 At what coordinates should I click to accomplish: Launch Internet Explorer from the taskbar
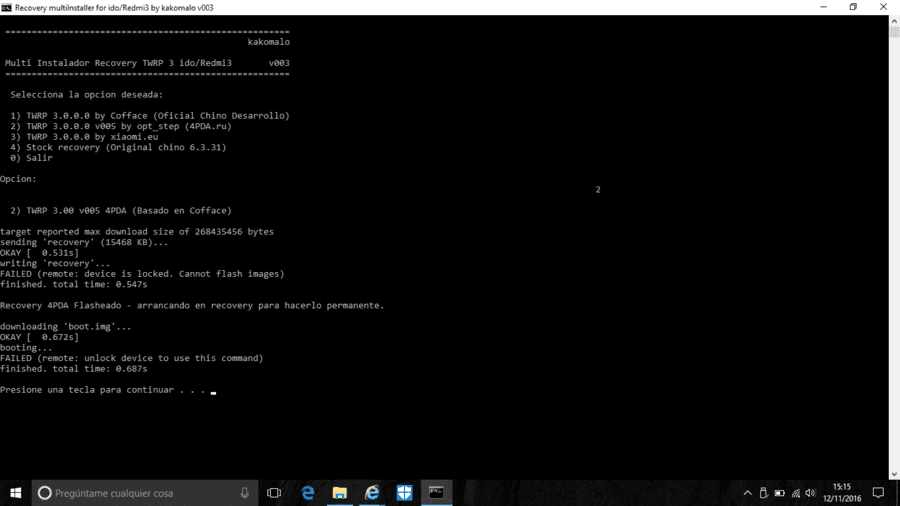pyautogui.click(x=372, y=493)
